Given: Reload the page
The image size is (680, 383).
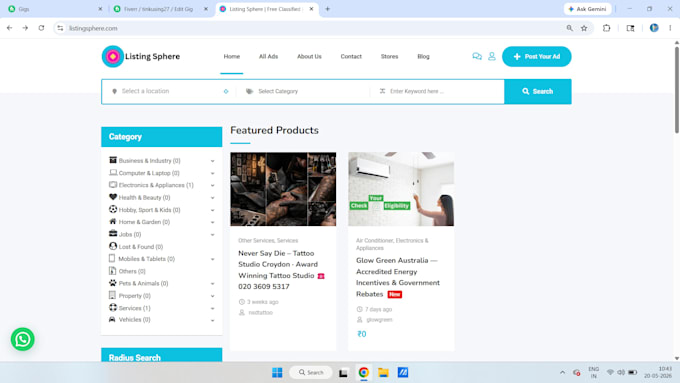Looking at the screenshot, I should 41,28.
